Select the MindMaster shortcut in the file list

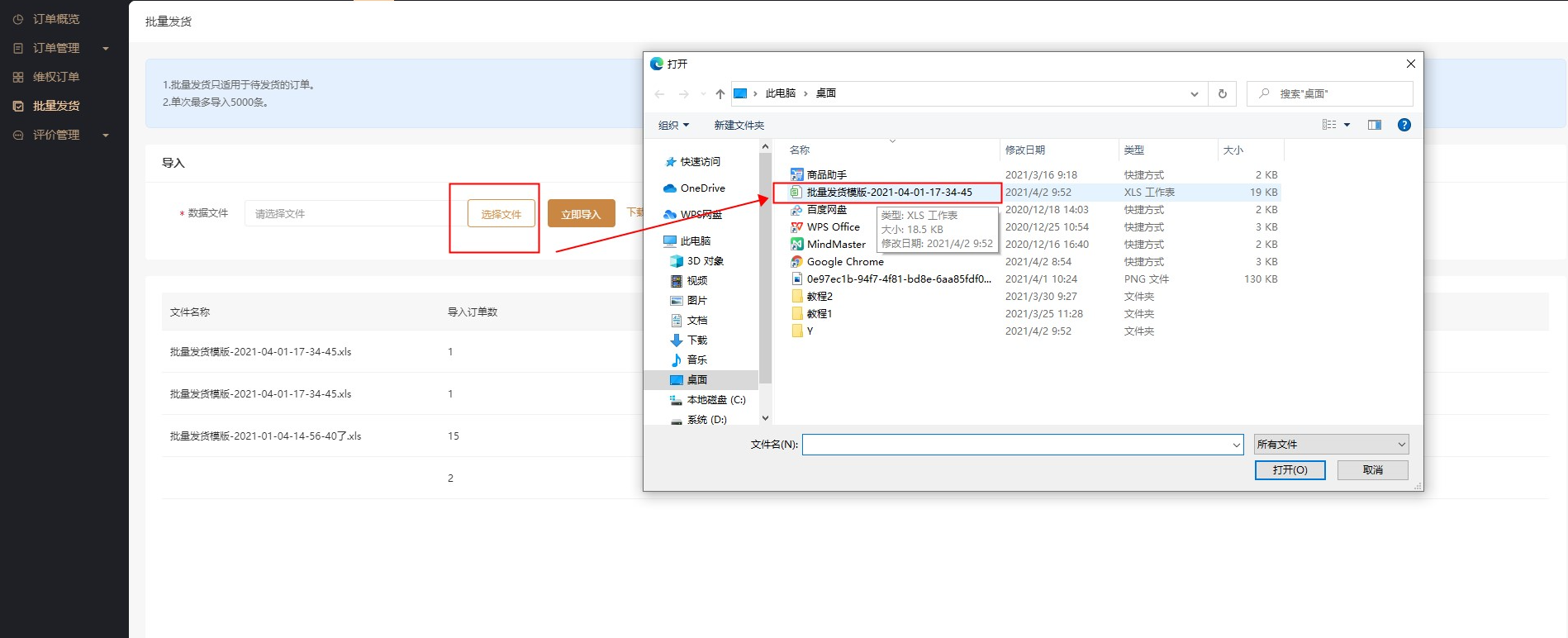tap(835, 245)
